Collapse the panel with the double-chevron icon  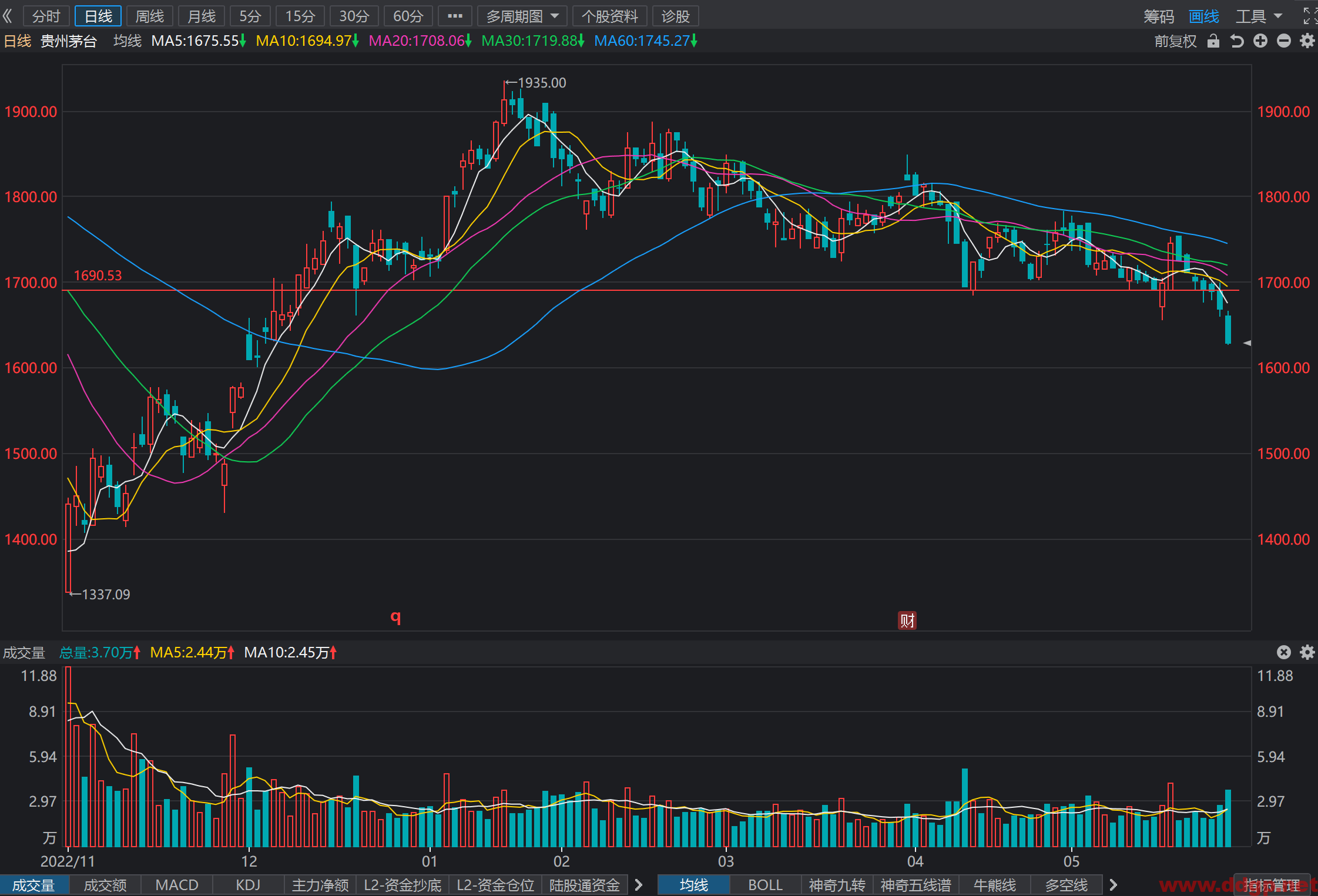(x=8, y=16)
